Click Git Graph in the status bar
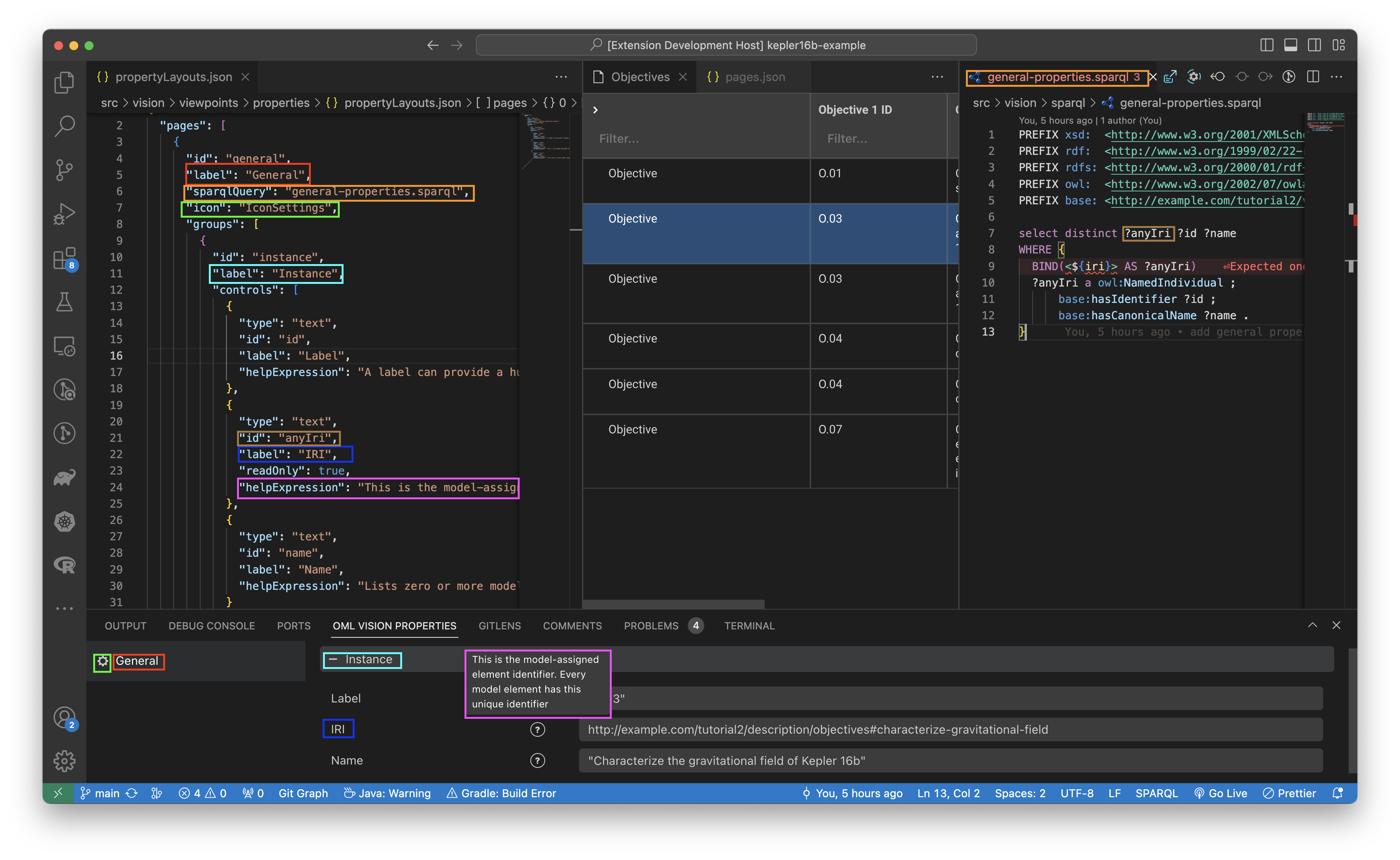Screen dimensions: 1400x860 click(x=303, y=793)
